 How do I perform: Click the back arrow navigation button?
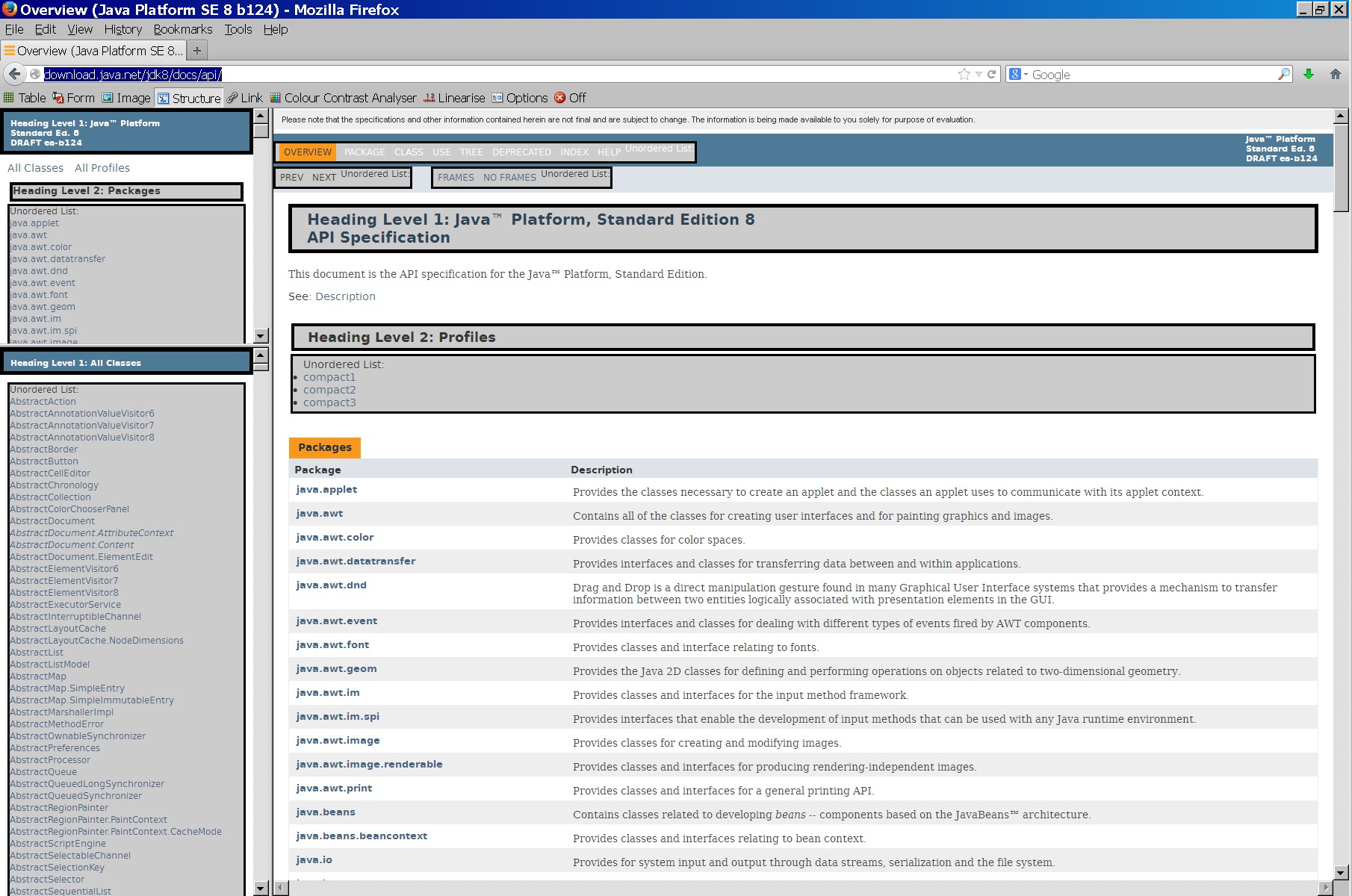[15, 74]
